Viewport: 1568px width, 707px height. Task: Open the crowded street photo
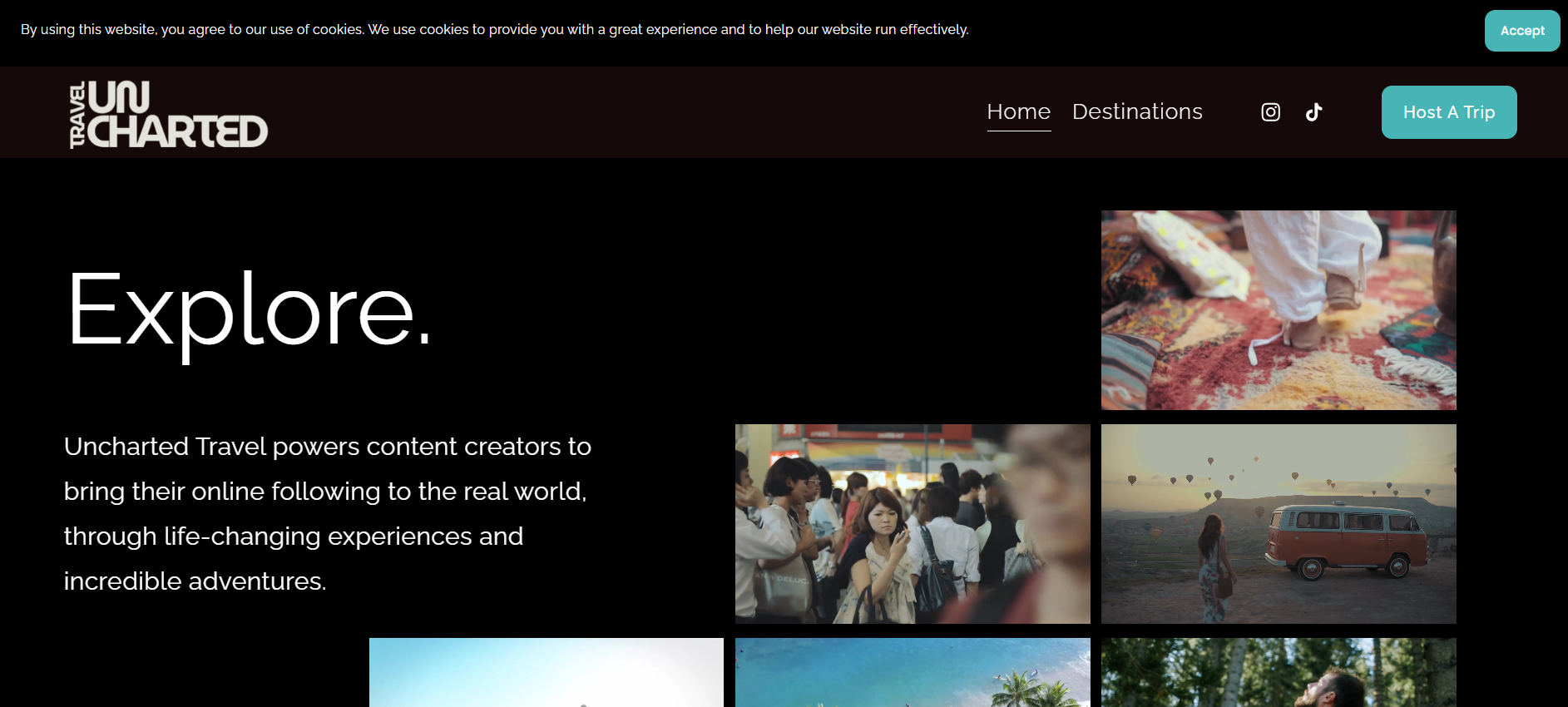(x=912, y=524)
